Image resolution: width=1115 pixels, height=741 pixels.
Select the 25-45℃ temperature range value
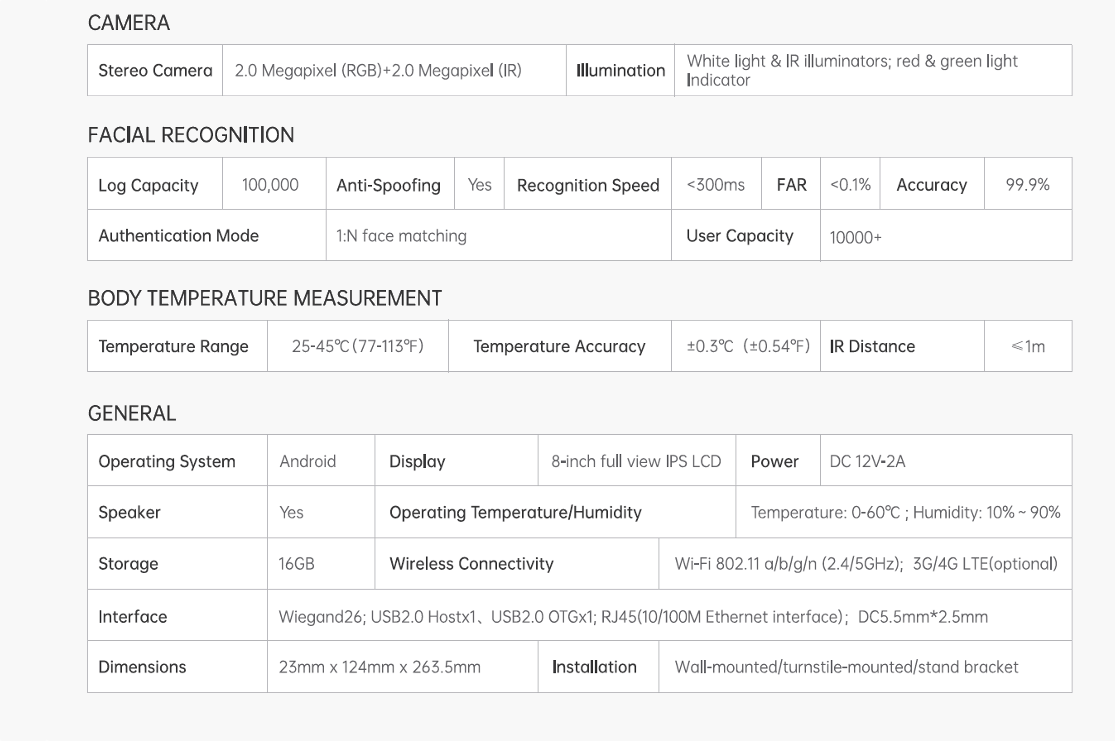358,346
